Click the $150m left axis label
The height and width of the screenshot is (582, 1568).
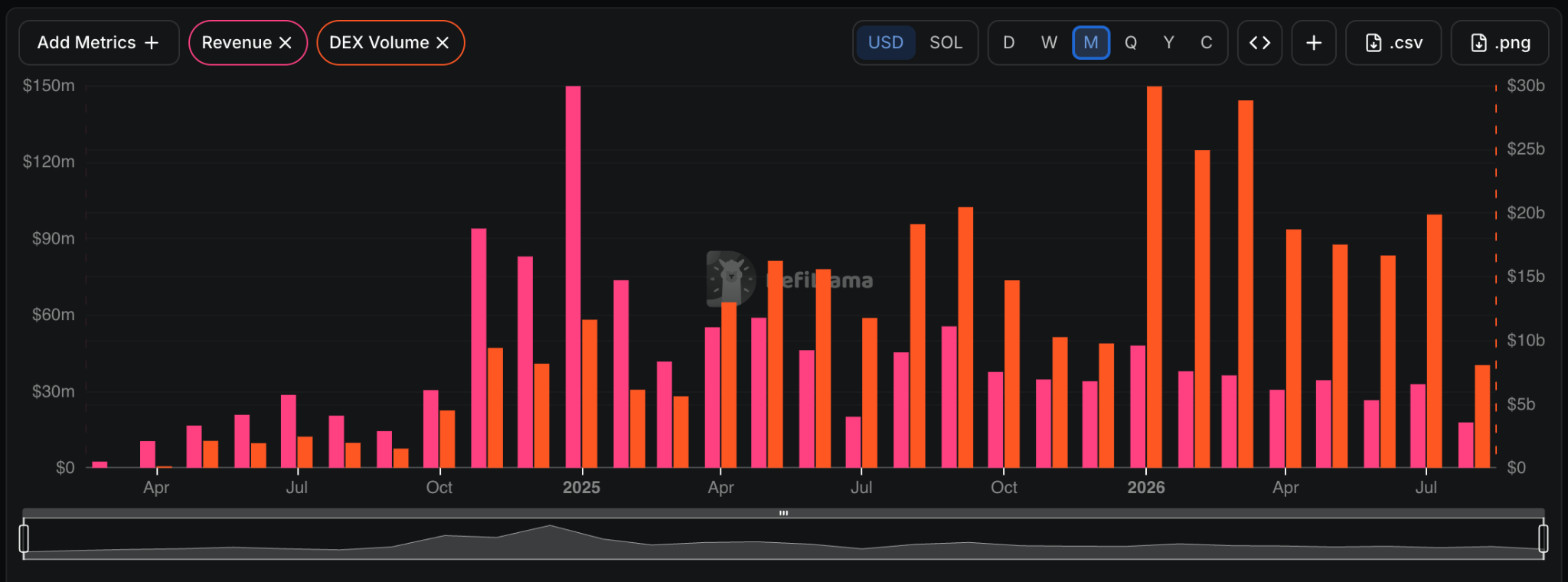tap(49, 86)
